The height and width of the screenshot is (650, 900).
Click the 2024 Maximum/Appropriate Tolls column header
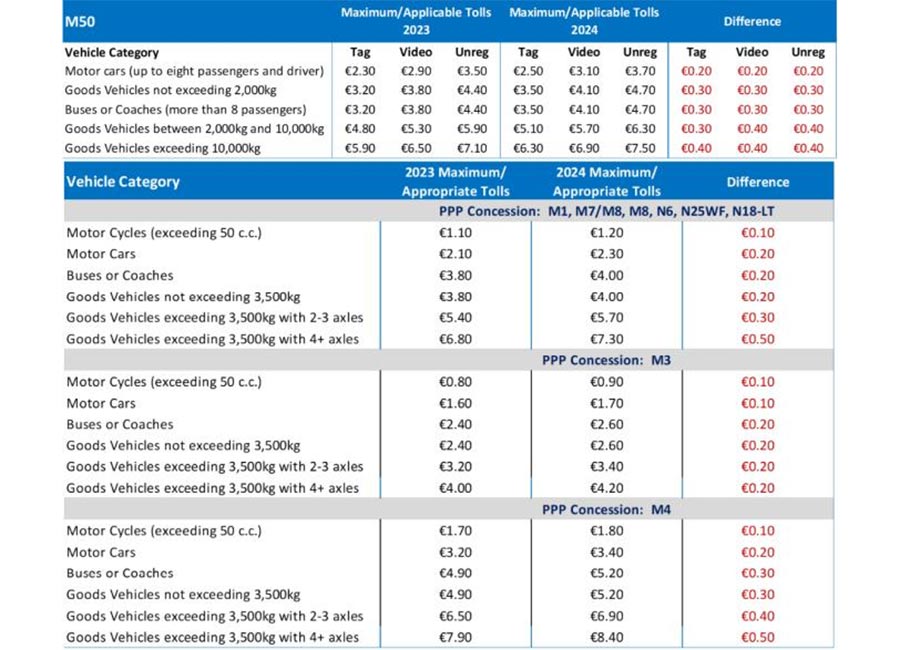click(x=606, y=182)
